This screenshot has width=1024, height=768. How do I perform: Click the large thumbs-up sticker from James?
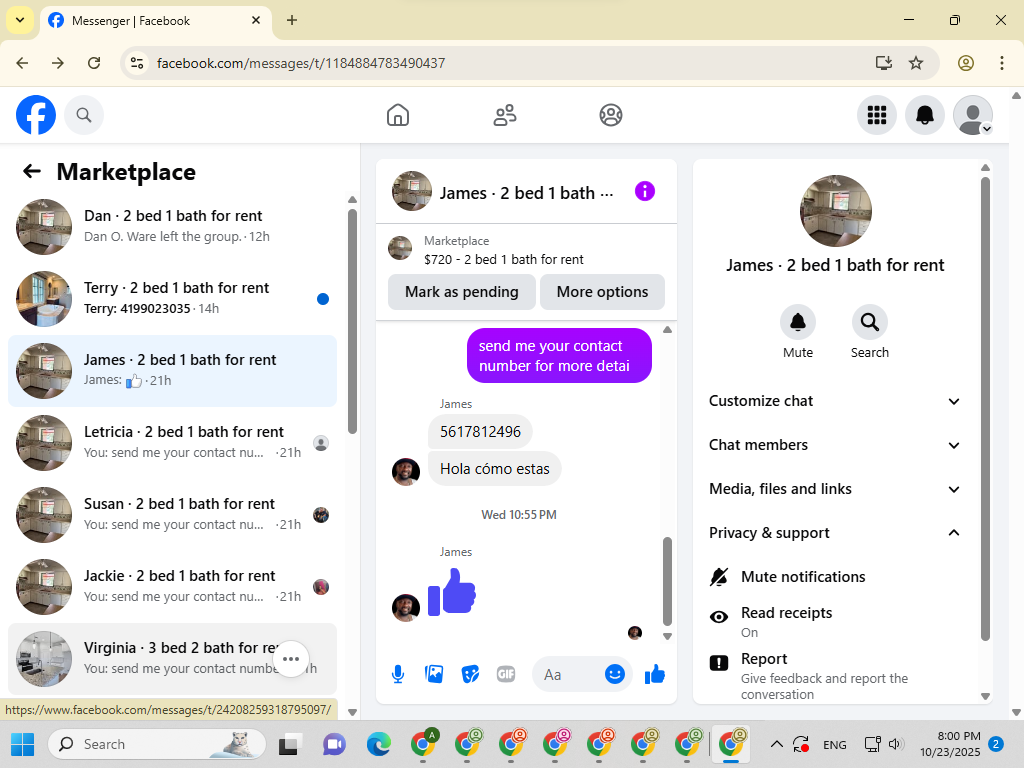click(x=452, y=592)
